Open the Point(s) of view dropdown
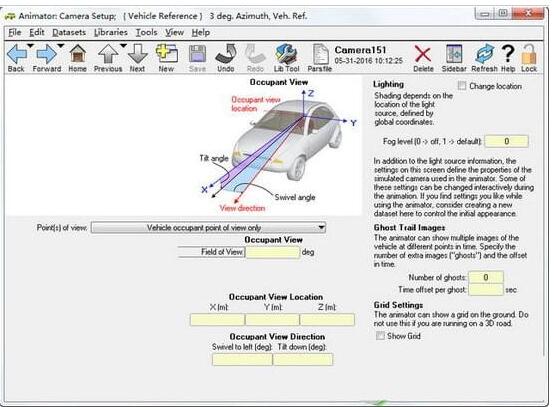The image size is (554, 407). click(x=208, y=228)
